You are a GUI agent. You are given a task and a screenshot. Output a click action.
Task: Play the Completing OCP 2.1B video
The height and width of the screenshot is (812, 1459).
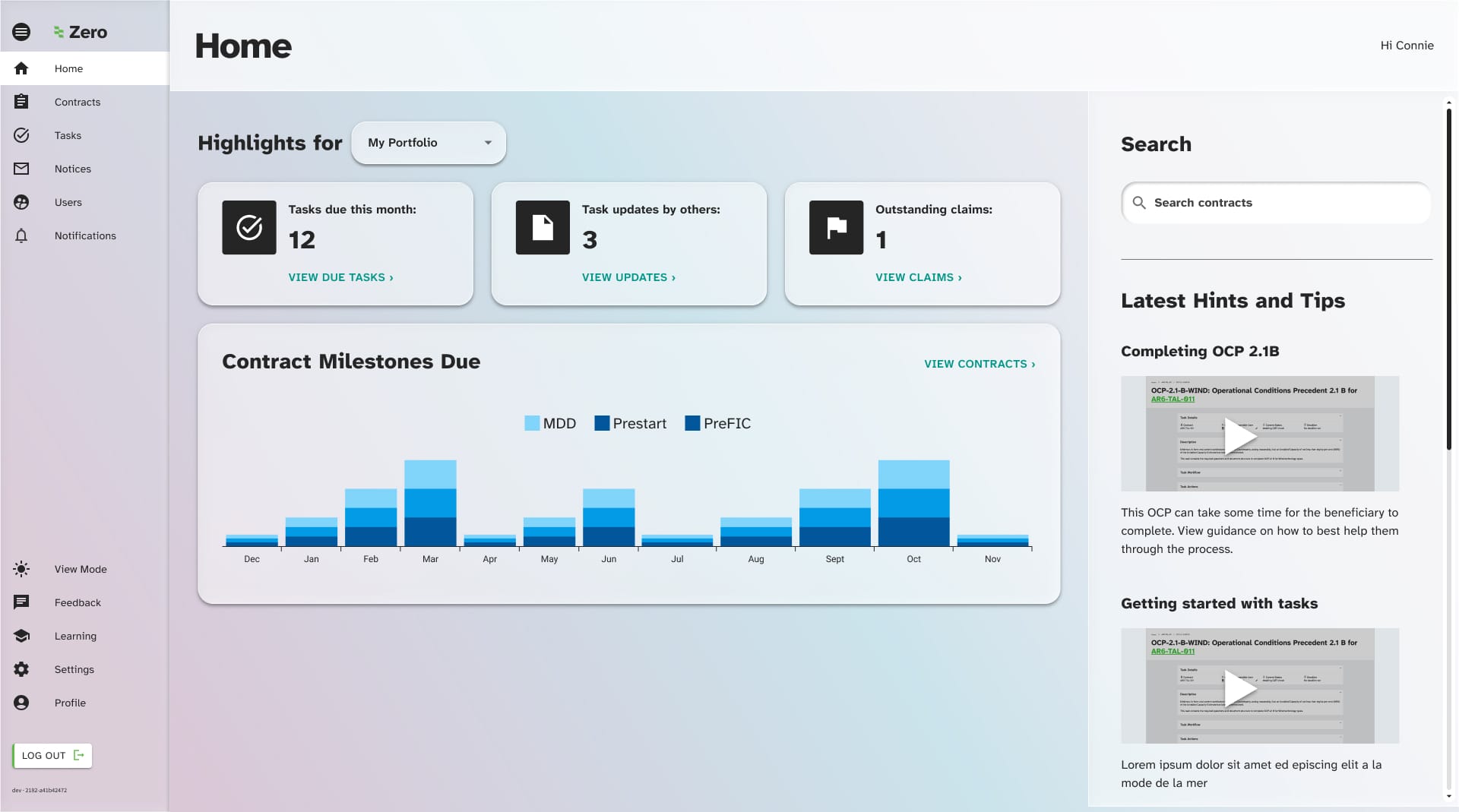coord(1239,435)
